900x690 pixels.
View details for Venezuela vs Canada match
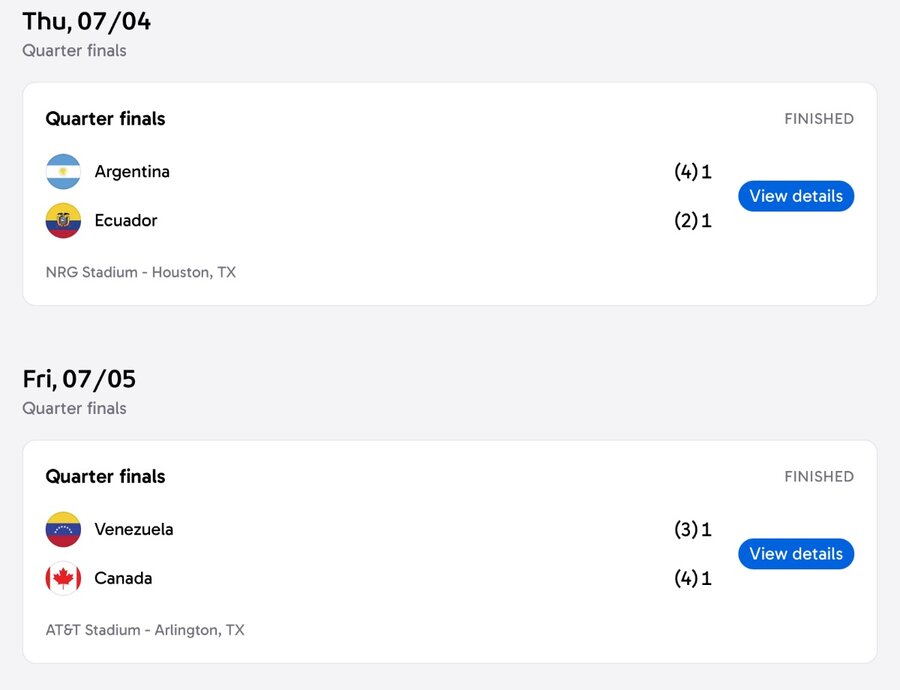coord(796,554)
